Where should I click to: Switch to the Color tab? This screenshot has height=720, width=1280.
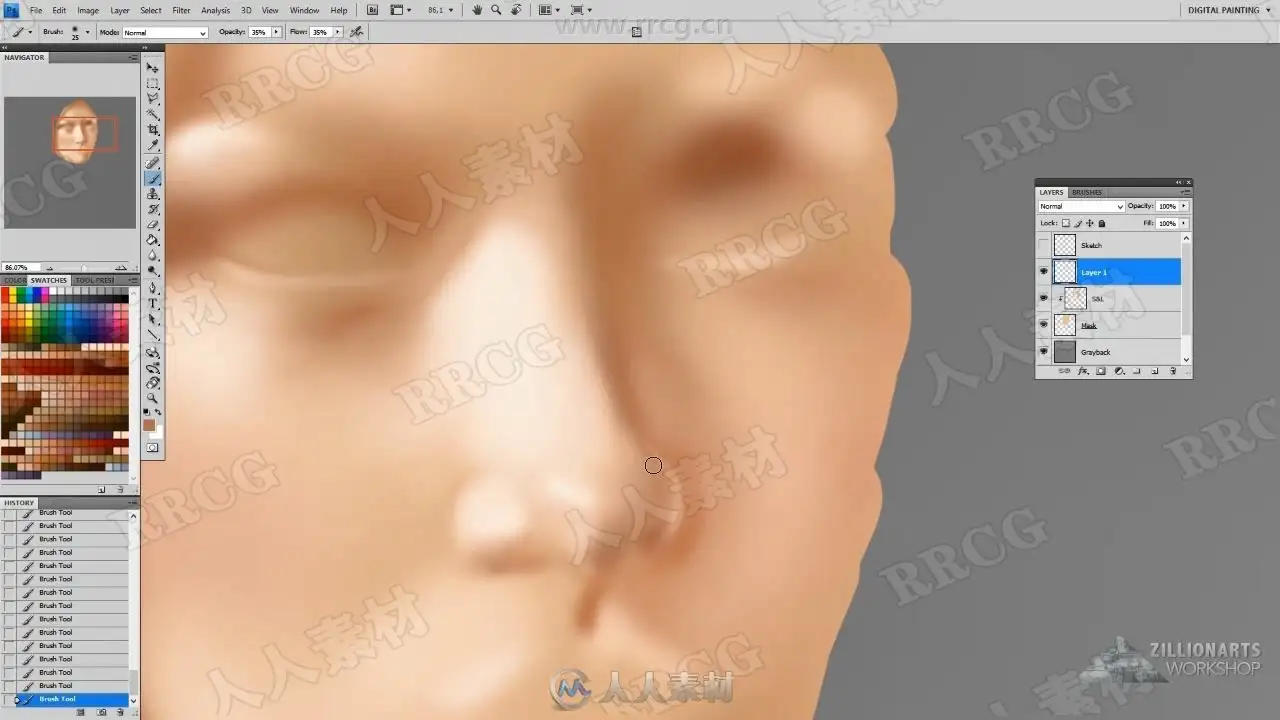[x=15, y=280]
